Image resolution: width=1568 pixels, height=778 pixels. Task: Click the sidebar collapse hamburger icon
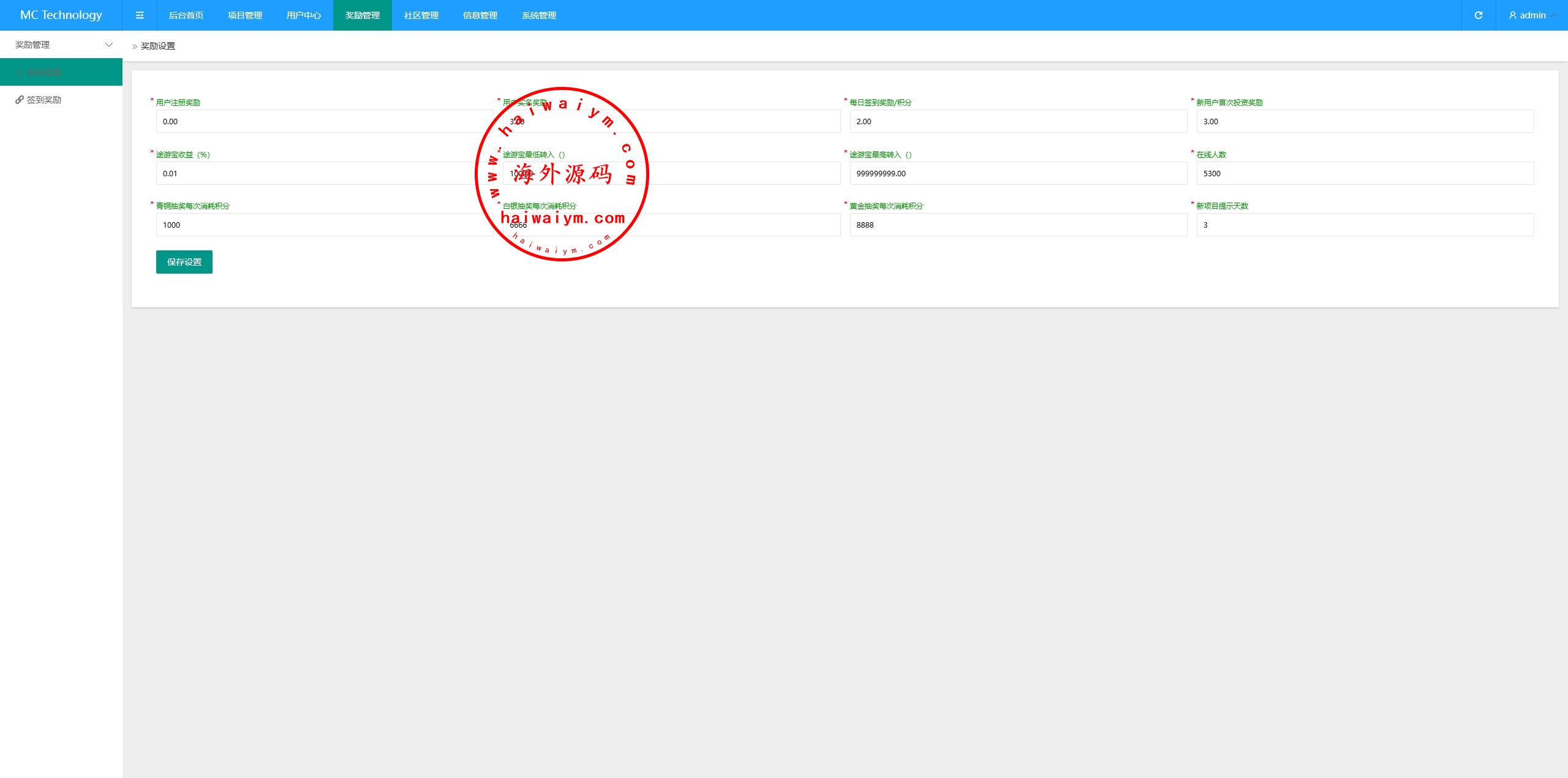tap(140, 15)
